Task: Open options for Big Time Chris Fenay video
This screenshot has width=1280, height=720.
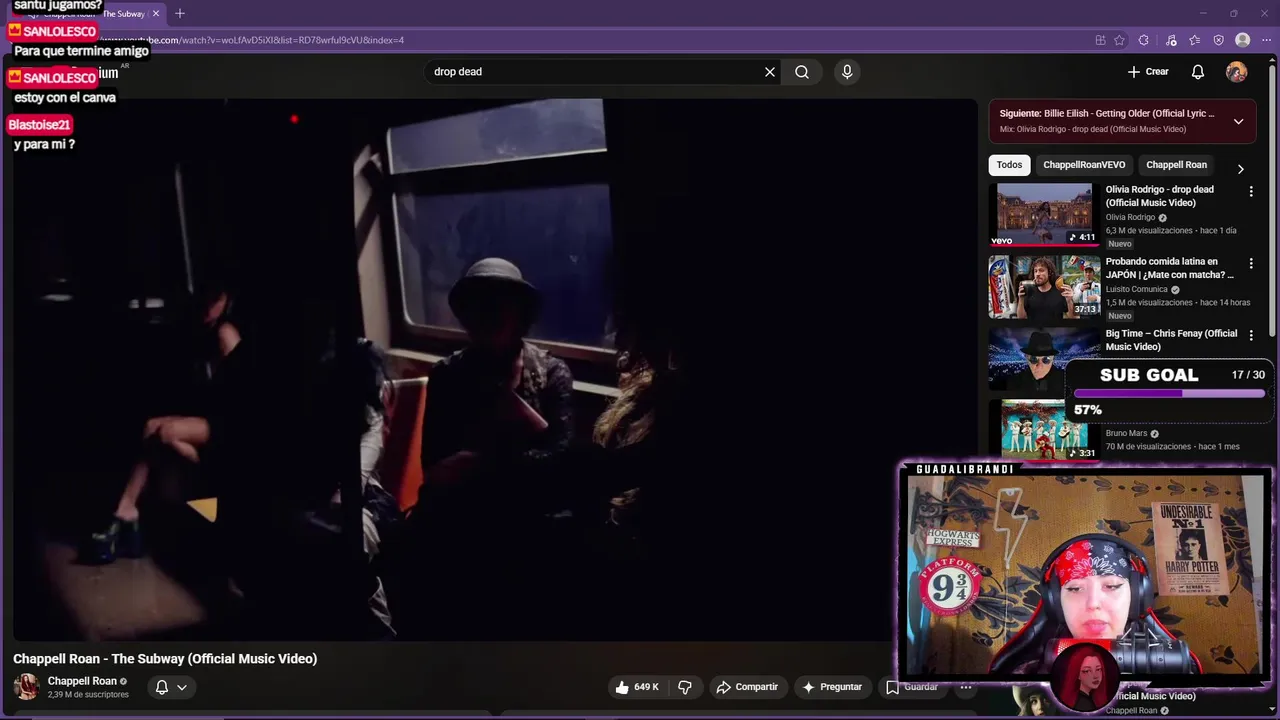Action: pos(1250,335)
